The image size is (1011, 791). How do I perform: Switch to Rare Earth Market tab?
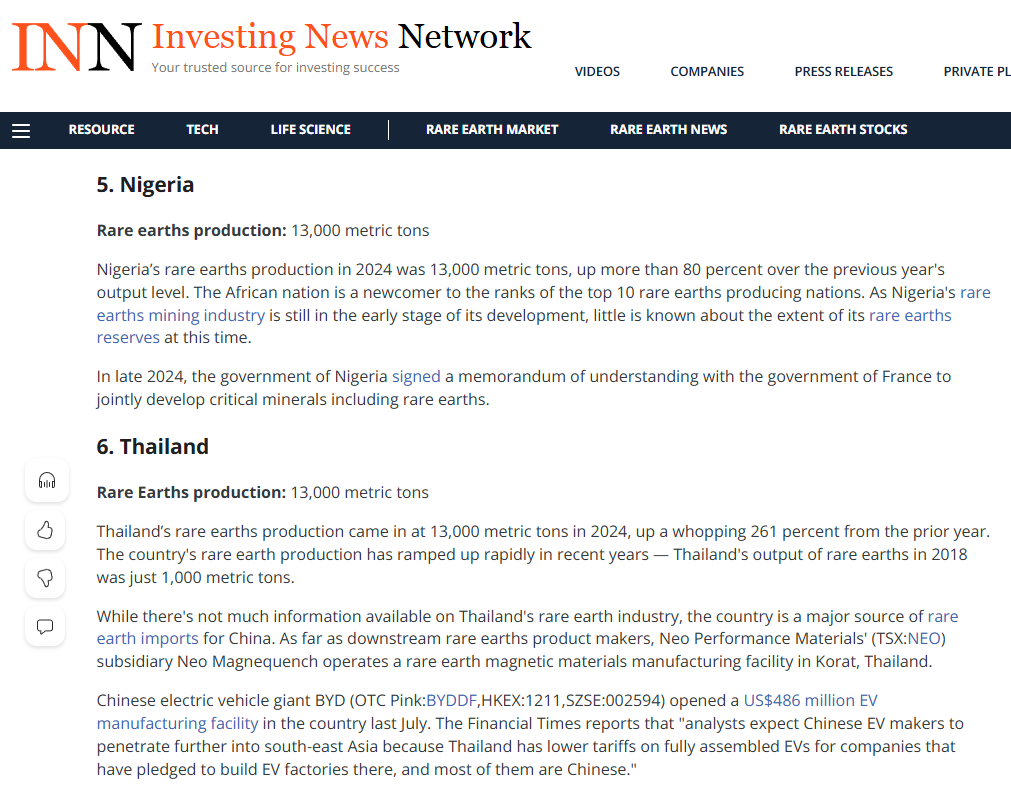point(492,129)
